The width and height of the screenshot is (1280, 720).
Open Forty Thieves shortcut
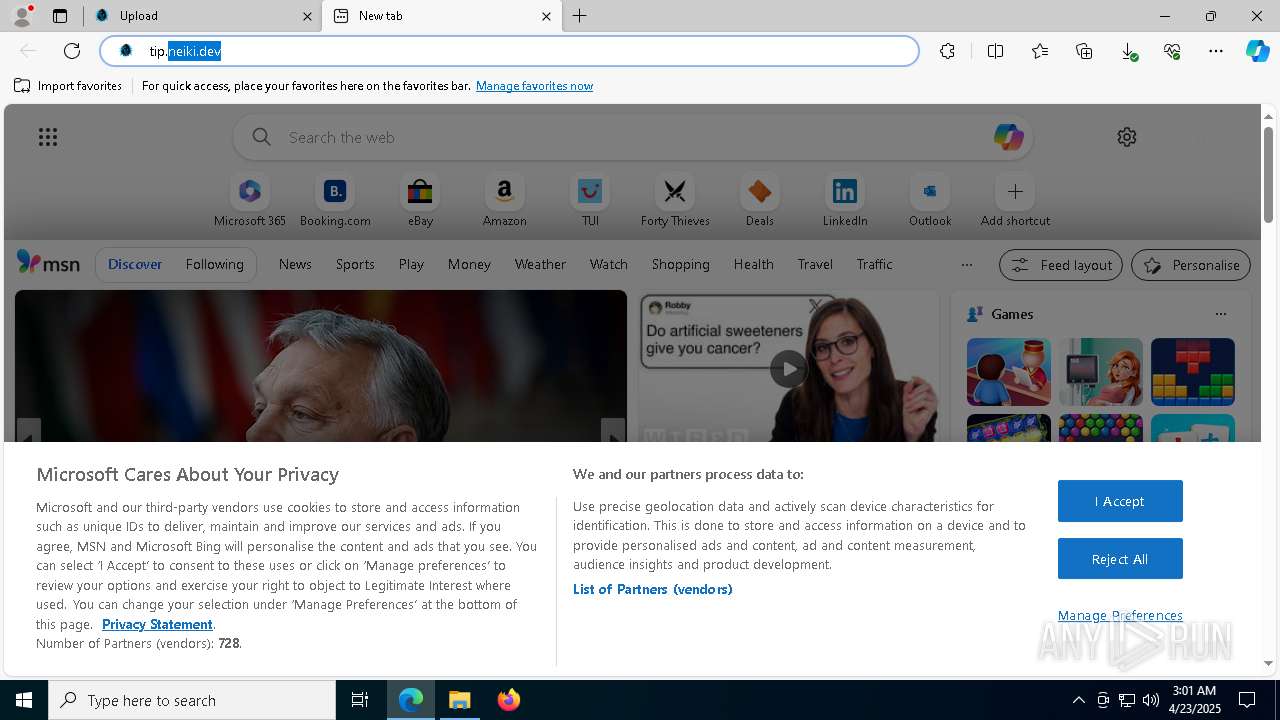(x=675, y=201)
